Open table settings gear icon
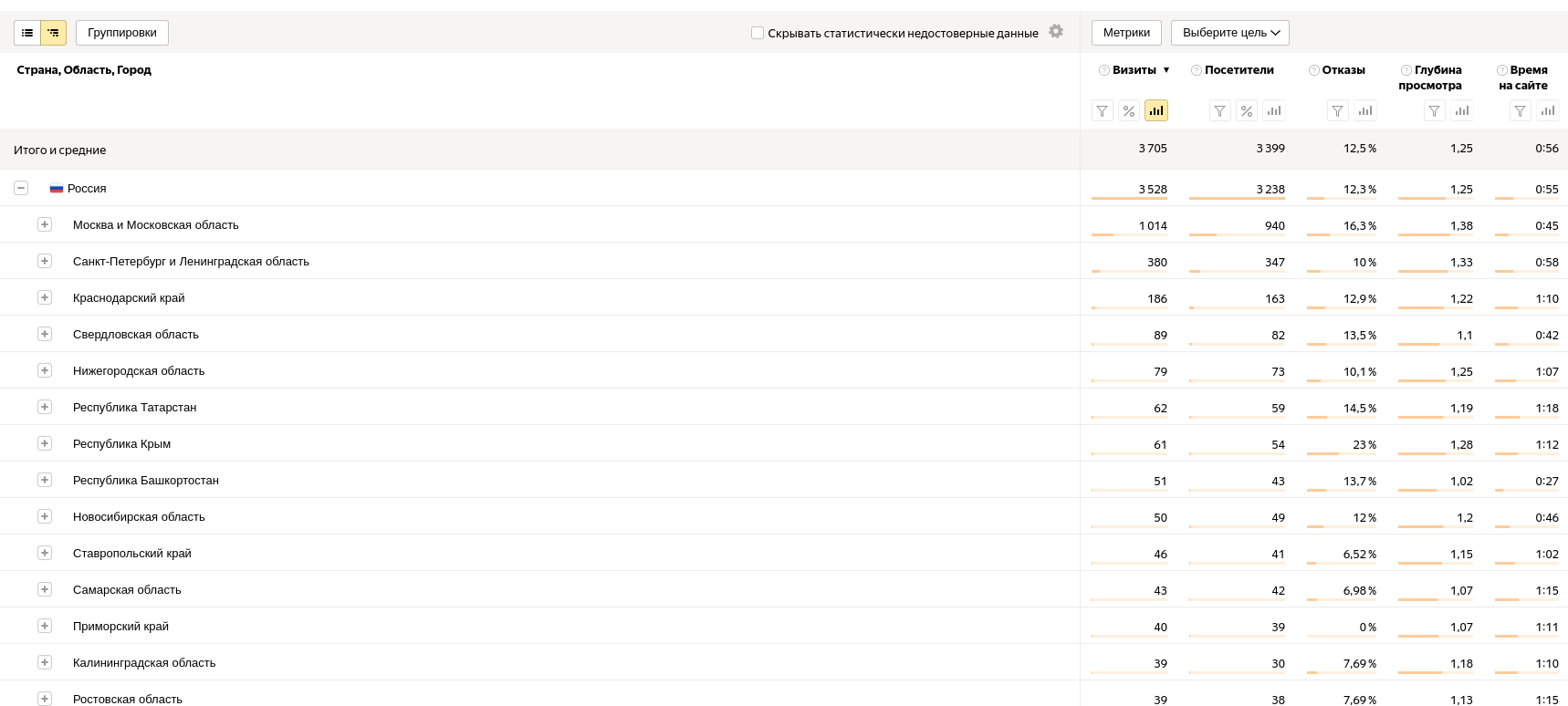The image size is (1568, 706). [x=1056, y=31]
